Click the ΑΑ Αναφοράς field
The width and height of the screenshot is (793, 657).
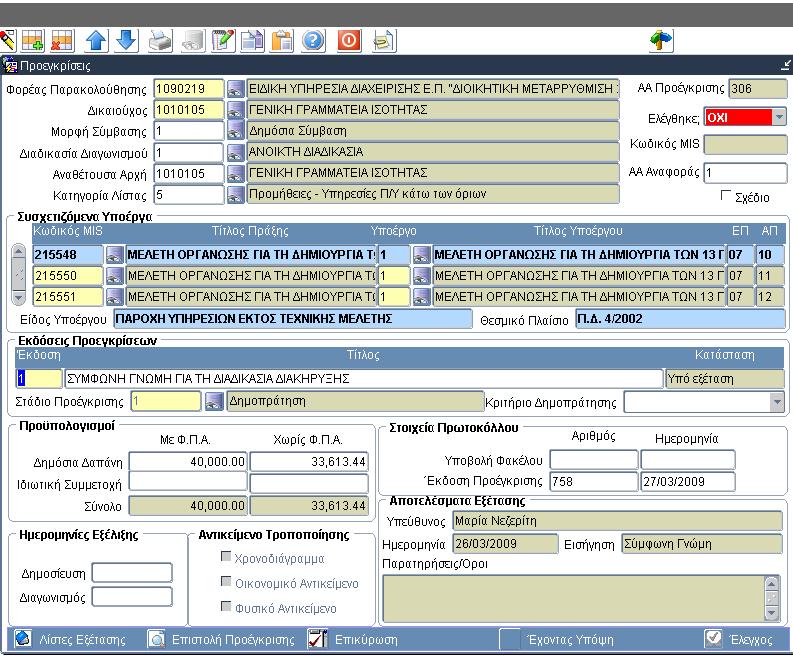pos(745,172)
